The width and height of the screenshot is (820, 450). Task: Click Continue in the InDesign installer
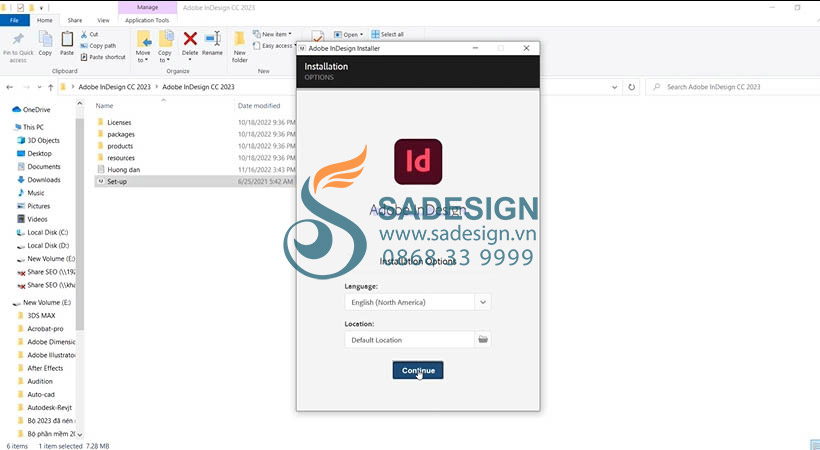(418, 370)
